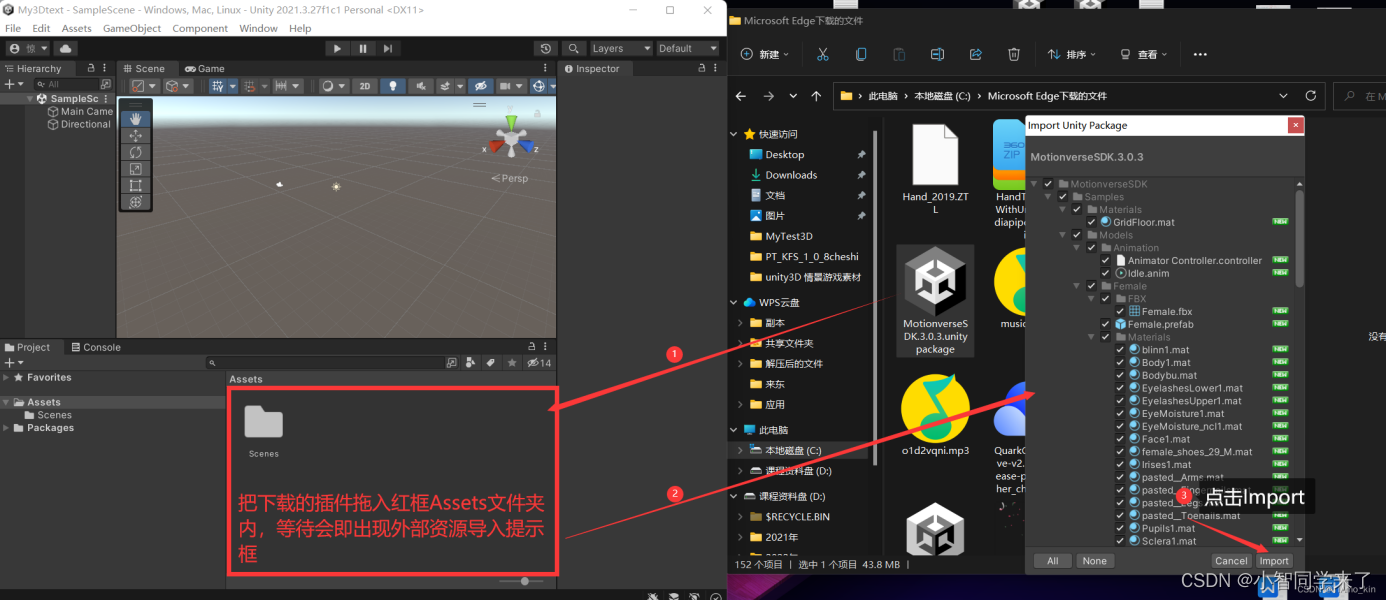Select the Hand tool in Scene view
The height and width of the screenshot is (600, 1386).
point(136,118)
